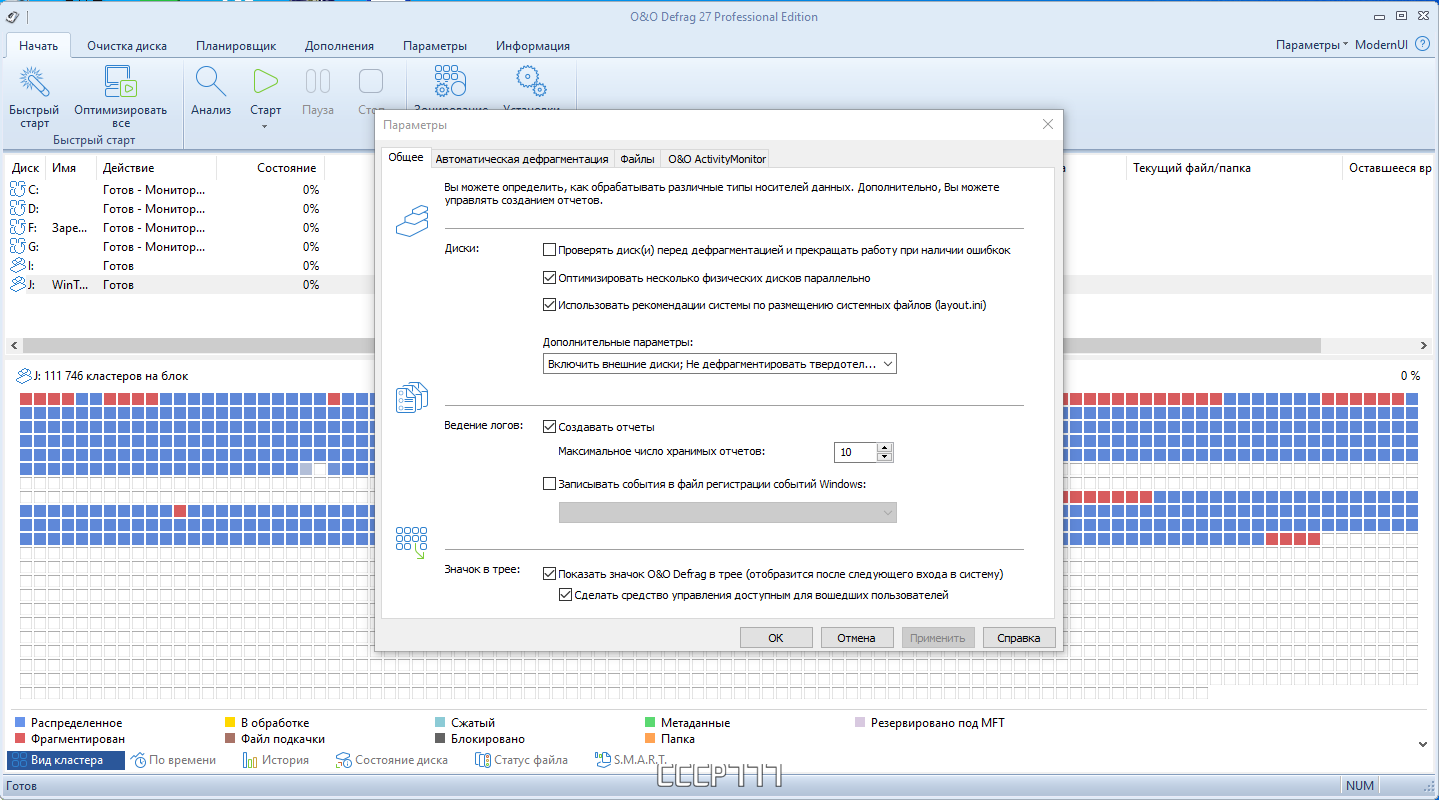Open the Очистка диска ribbon tab
The image size is (1439, 800).
pos(127,46)
